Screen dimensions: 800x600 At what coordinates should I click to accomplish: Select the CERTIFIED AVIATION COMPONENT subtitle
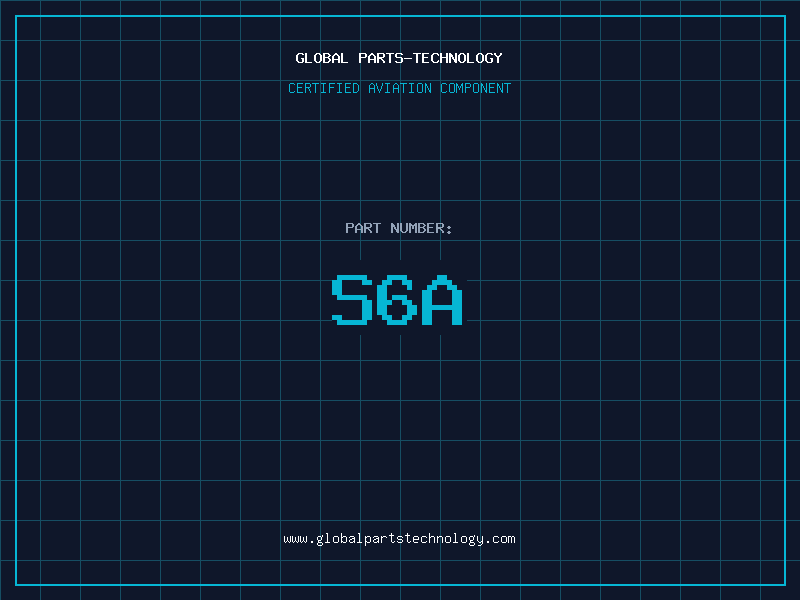(399, 88)
